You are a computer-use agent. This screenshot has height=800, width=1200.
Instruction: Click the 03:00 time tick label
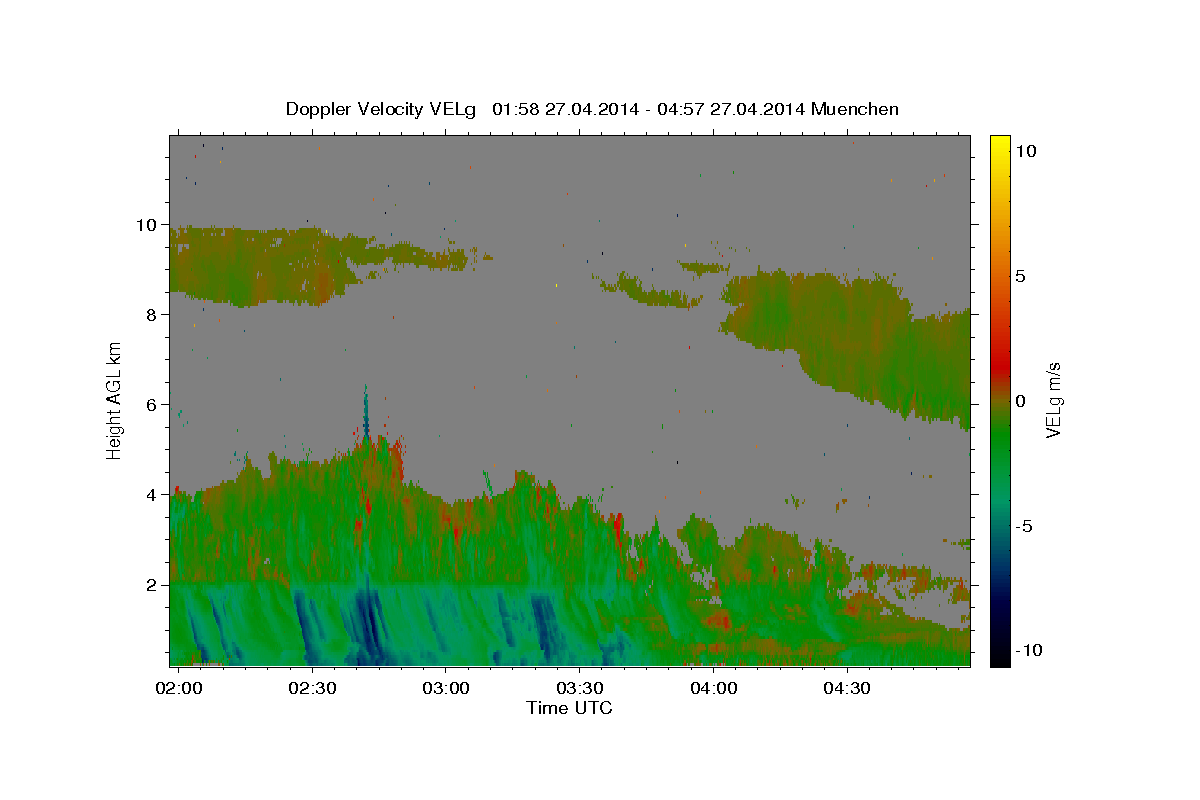[445, 689]
